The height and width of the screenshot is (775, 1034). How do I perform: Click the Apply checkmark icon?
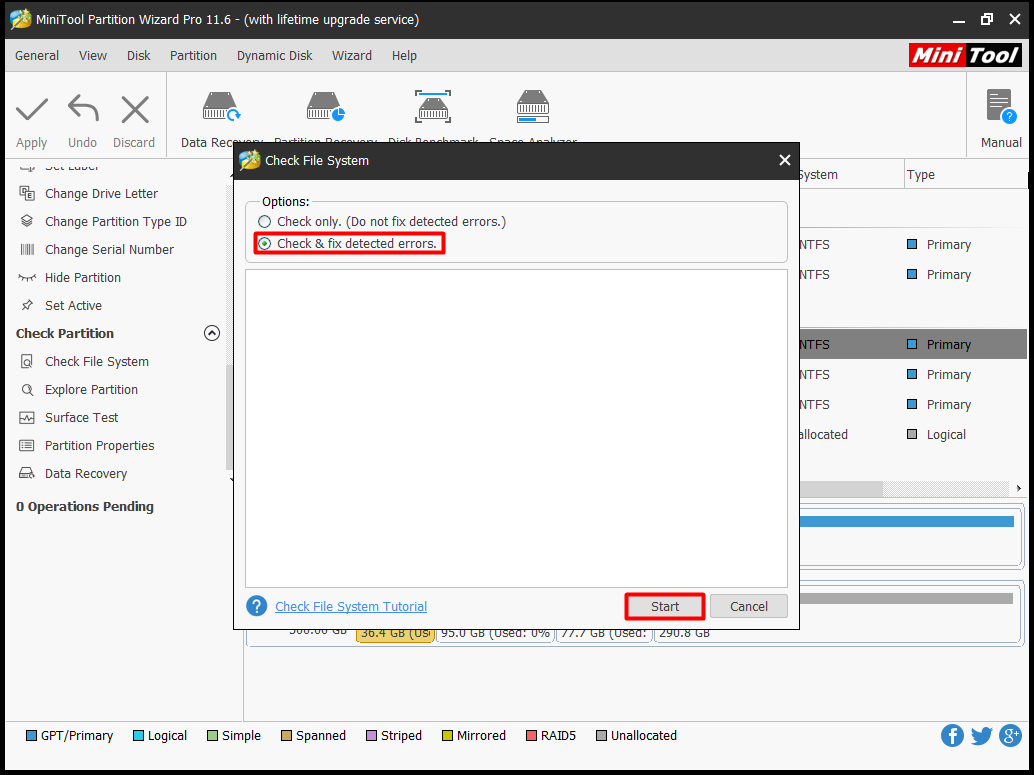(32, 109)
